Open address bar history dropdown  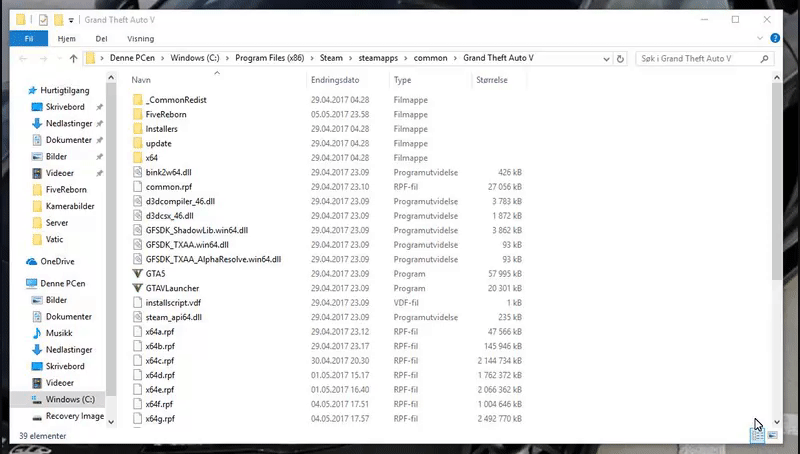point(606,59)
